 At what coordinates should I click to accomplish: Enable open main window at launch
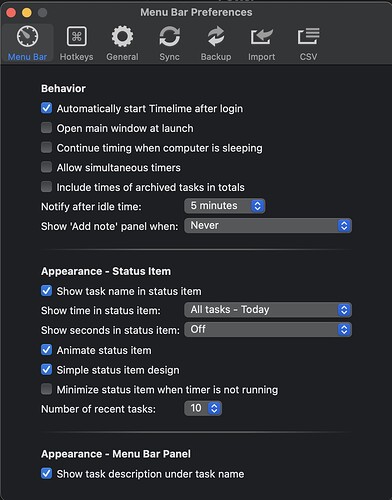point(46,128)
